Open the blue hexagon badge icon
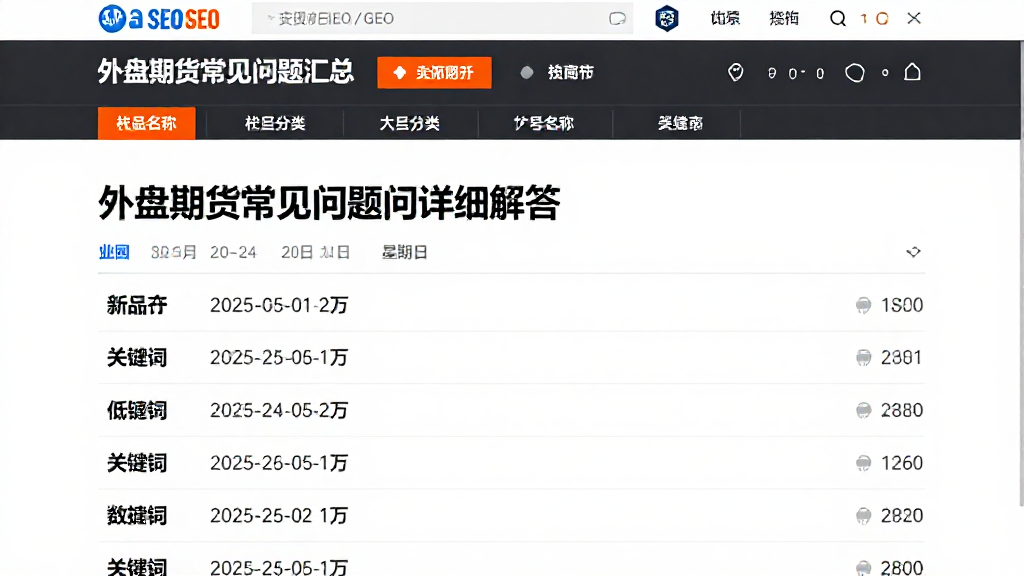 [667, 18]
